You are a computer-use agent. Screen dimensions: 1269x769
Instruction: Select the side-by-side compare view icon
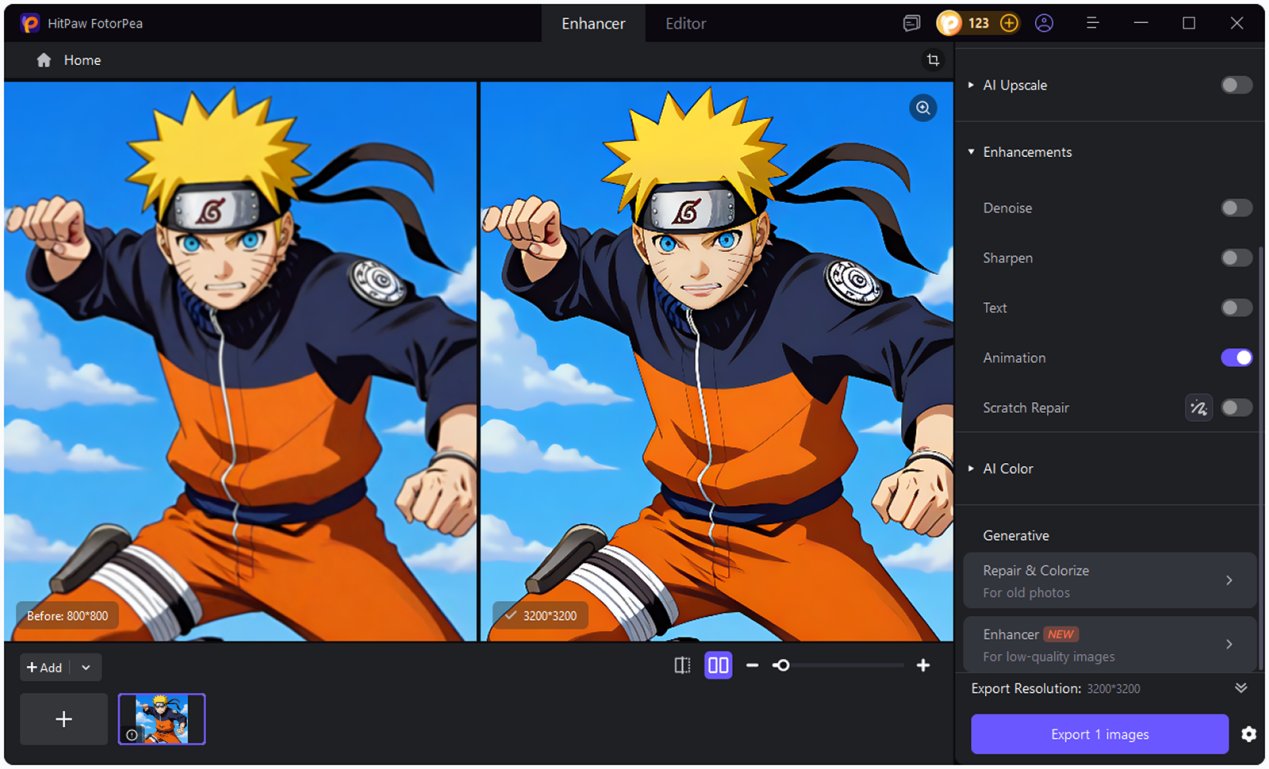718,665
